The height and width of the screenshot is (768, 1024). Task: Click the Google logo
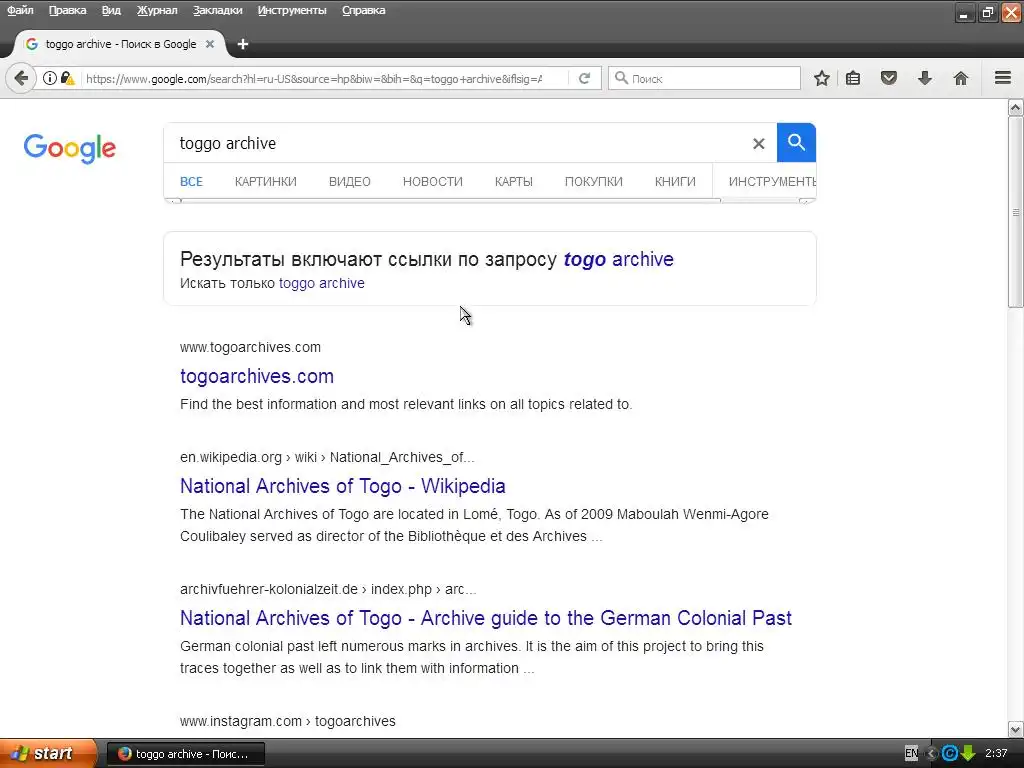point(70,148)
